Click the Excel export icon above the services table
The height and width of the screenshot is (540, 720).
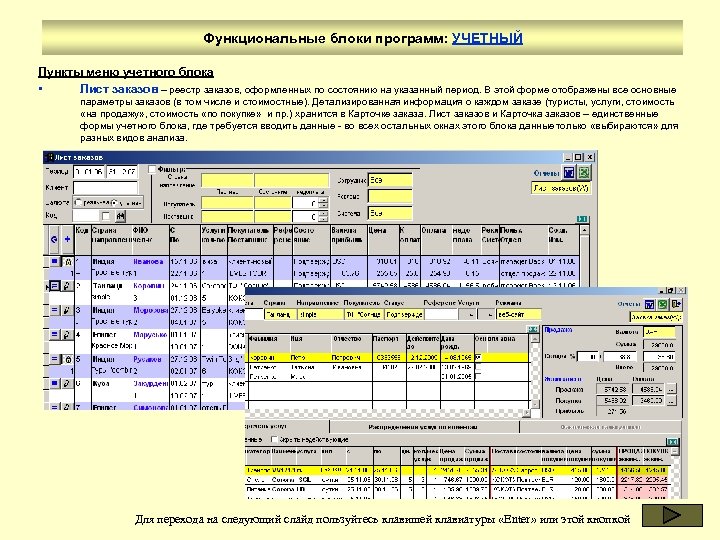672,441
